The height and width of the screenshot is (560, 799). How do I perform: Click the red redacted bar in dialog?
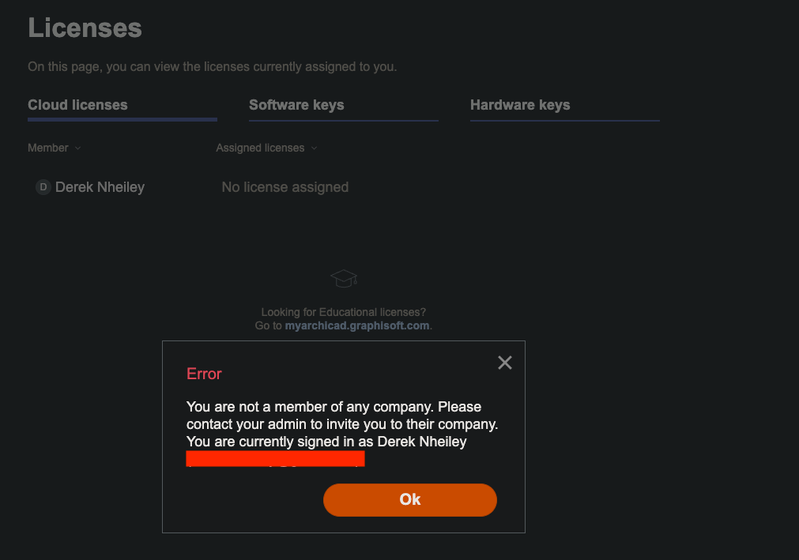pyautogui.click(x=275, y=459)
